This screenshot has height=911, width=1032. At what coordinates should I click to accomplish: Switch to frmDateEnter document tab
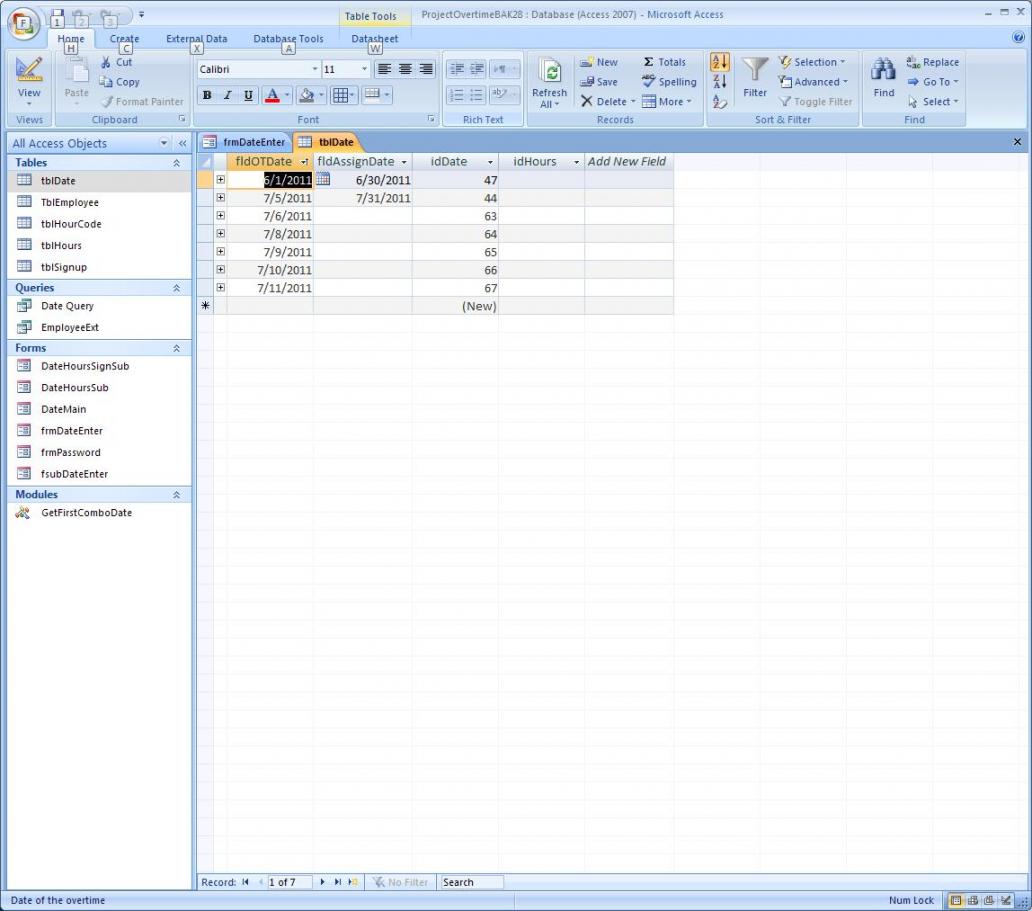[x=245, y=142]
